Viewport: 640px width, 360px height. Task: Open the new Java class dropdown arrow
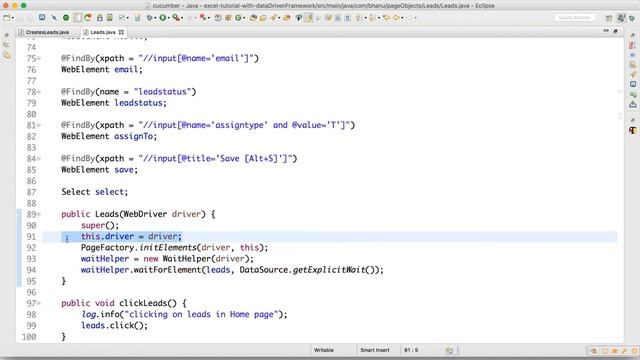244,18
